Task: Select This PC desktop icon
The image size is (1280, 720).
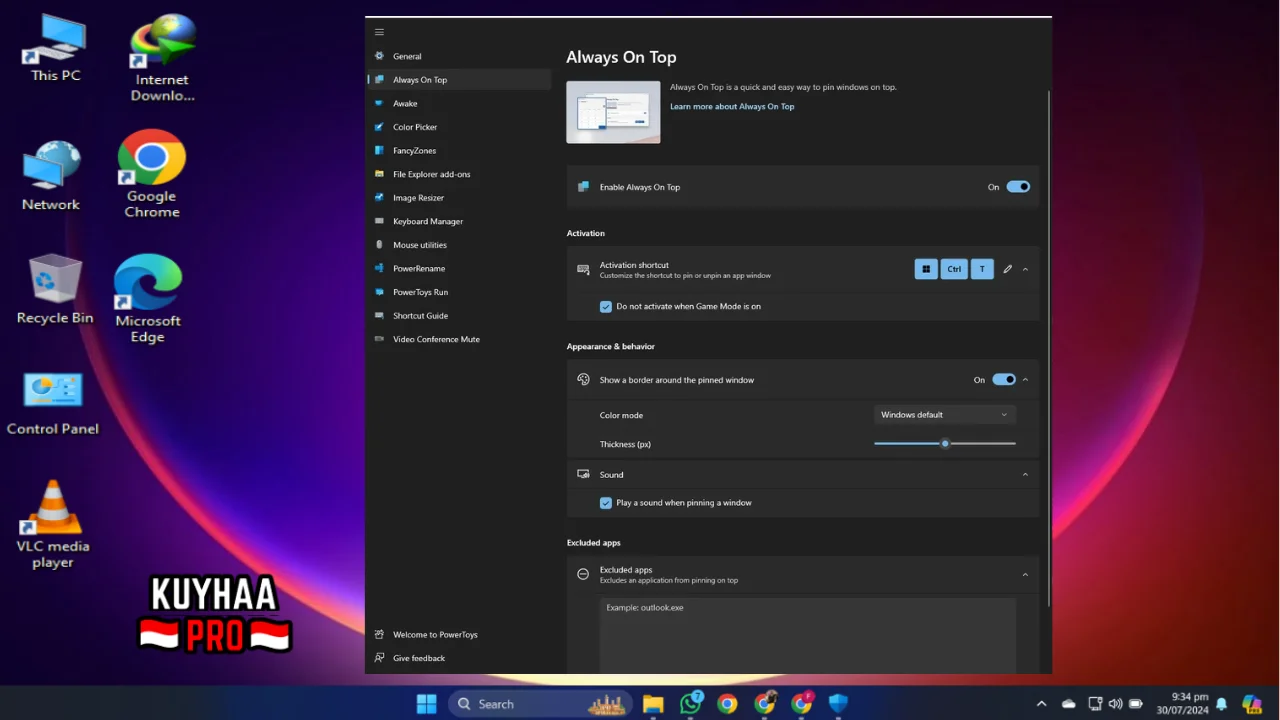Action: click(56, 48)
